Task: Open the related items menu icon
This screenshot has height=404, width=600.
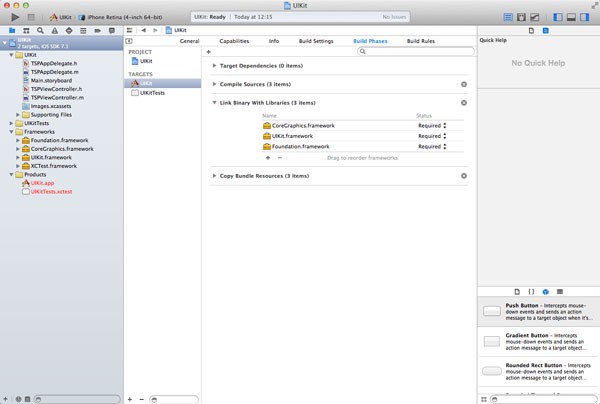Action: click(129, 30)
